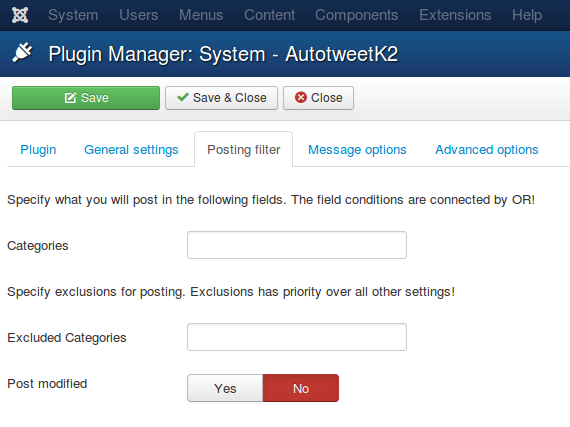Click the plug icon beside Plugin Manager title

[x=22, y=53]
